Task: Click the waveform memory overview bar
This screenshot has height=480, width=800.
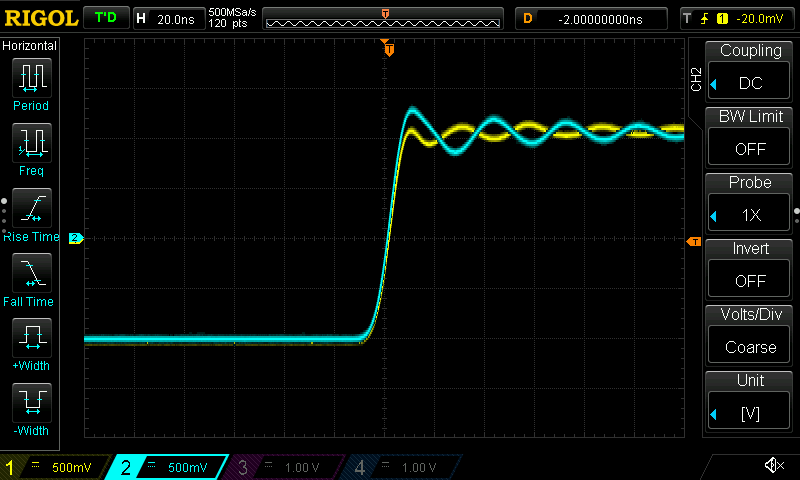Action: [383, 19]
